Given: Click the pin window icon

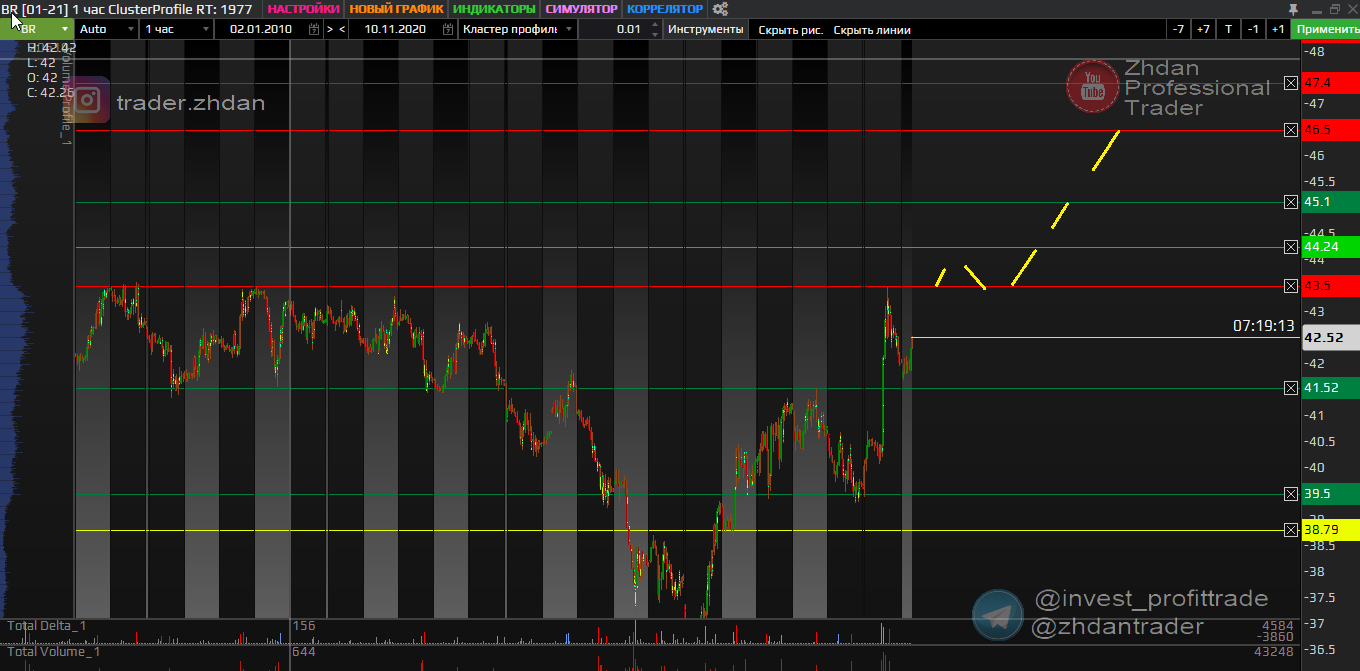Looking at the screenshot, I should [1294, 9].
